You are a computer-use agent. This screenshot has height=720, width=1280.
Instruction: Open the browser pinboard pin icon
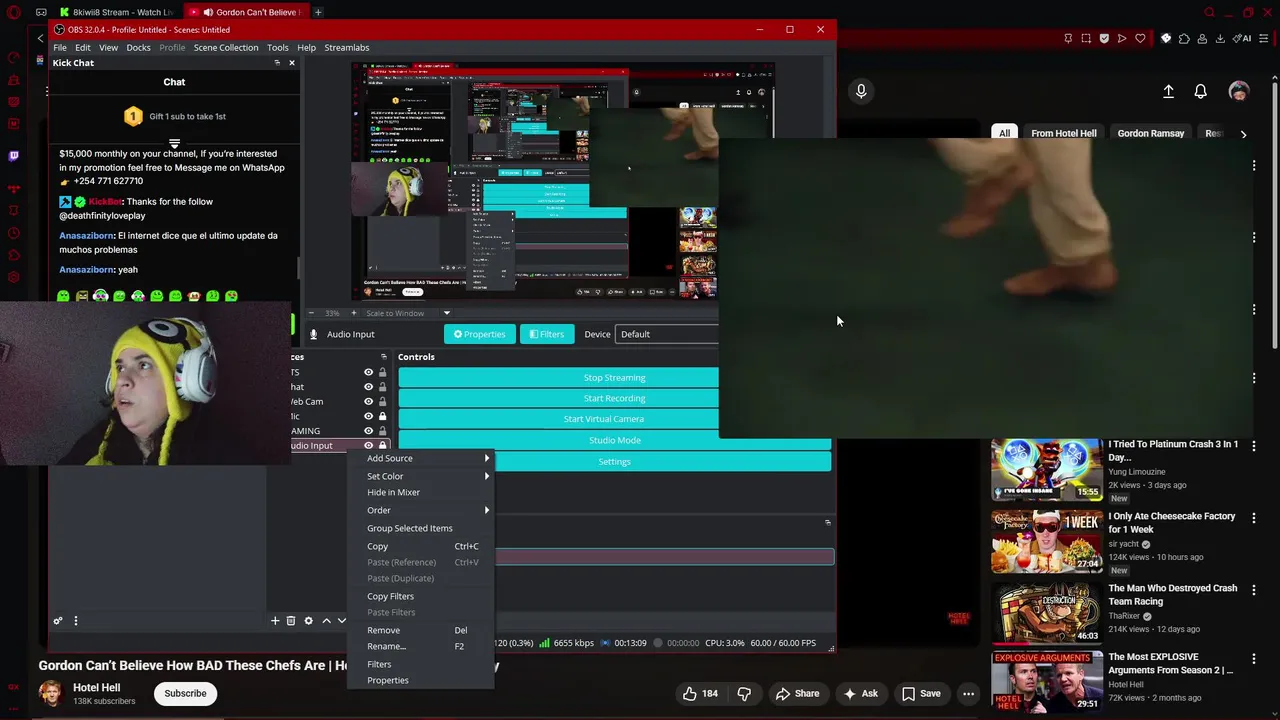coord(1068,38)
